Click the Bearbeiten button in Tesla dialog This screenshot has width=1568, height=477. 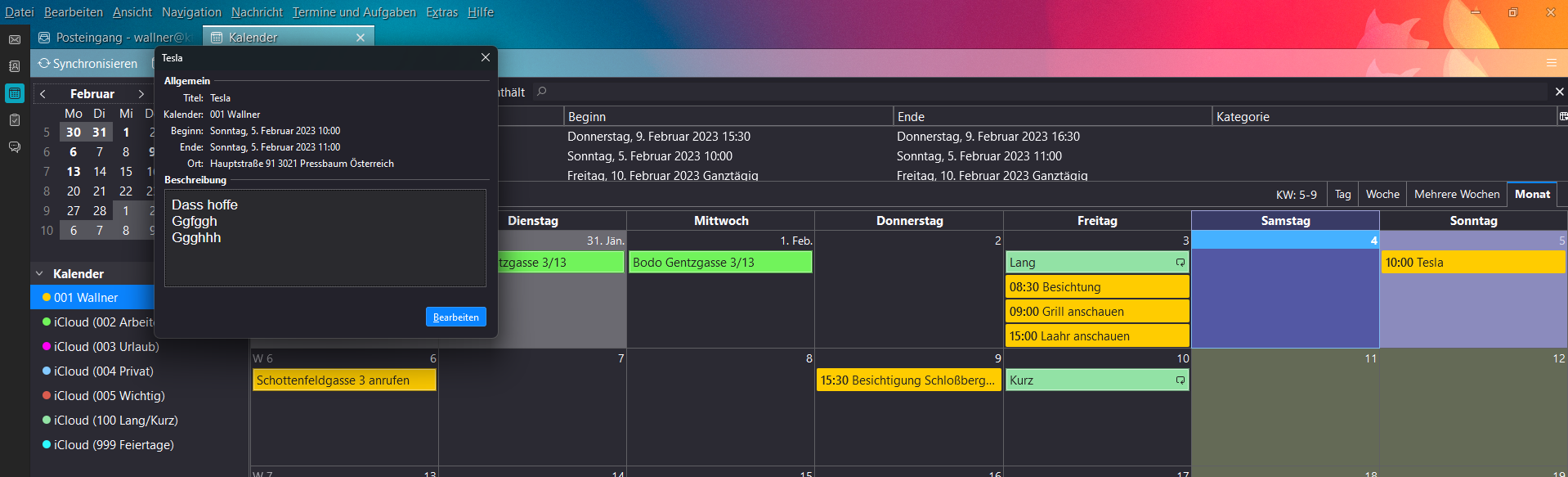pos(456,317)
